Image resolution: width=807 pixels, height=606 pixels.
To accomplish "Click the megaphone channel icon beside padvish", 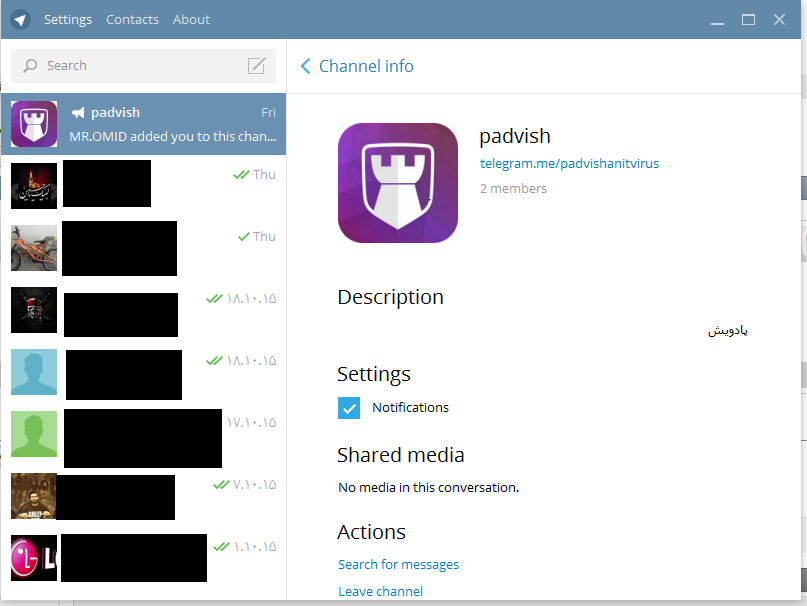I will (x=78, y=112).
